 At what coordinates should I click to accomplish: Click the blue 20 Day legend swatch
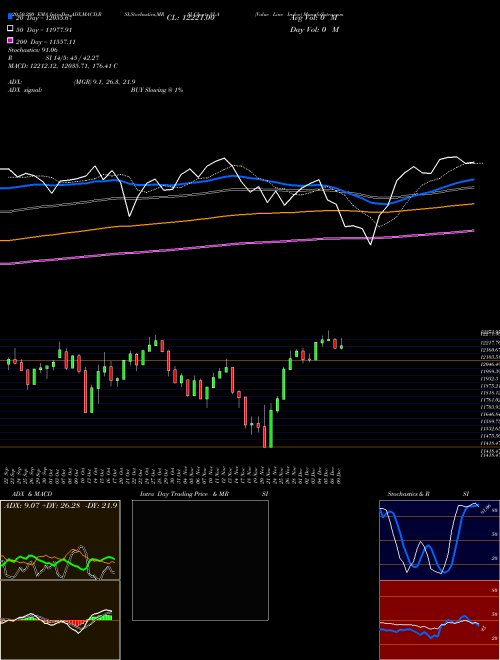tap(10, 17)
